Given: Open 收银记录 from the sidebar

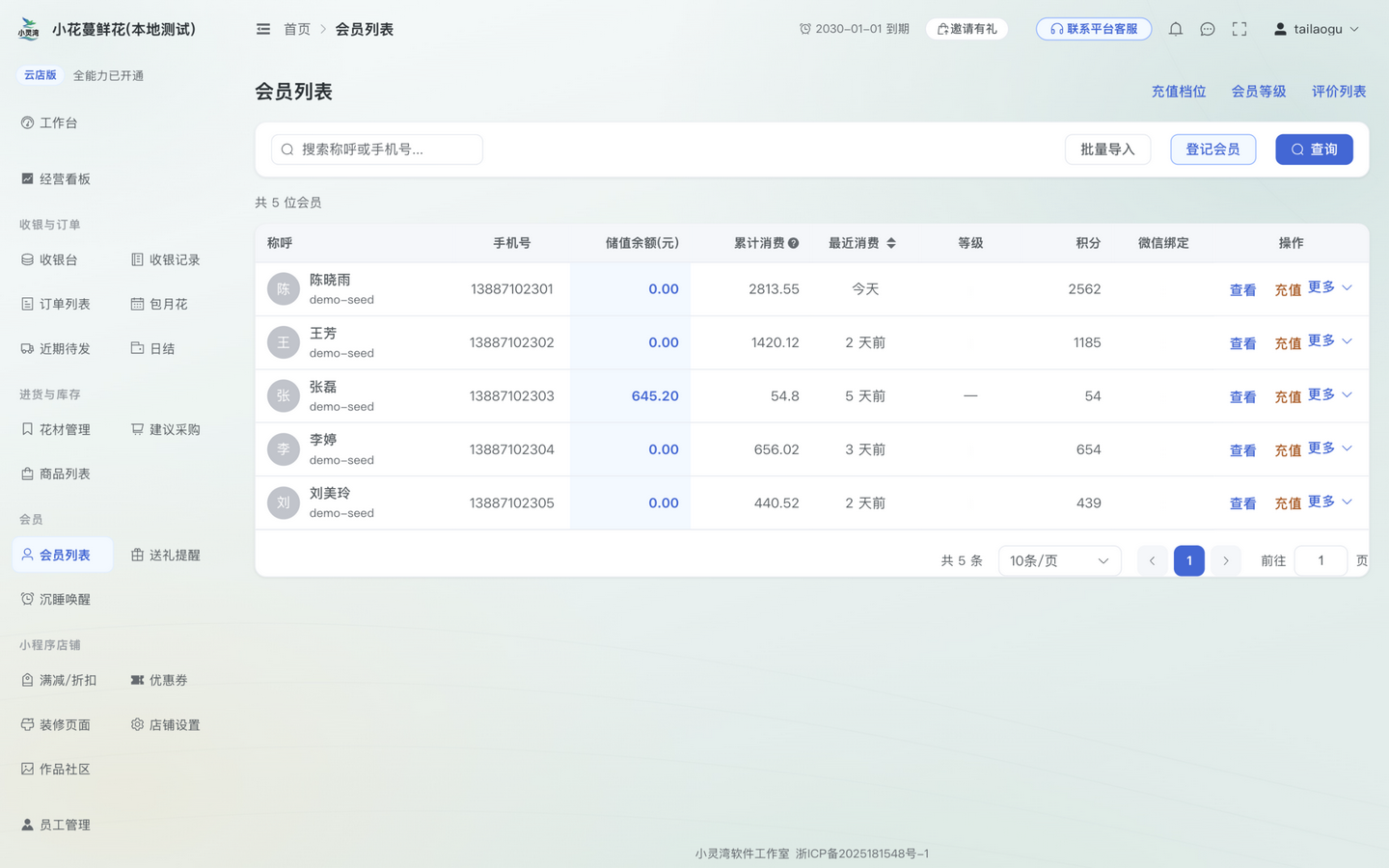Looking at the screenshot, I should click(x=166, y=259).
